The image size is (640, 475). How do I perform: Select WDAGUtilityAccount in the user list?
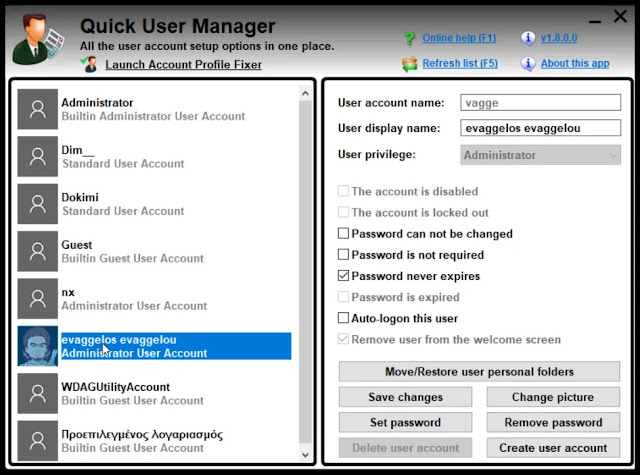(x=154, y=393)
